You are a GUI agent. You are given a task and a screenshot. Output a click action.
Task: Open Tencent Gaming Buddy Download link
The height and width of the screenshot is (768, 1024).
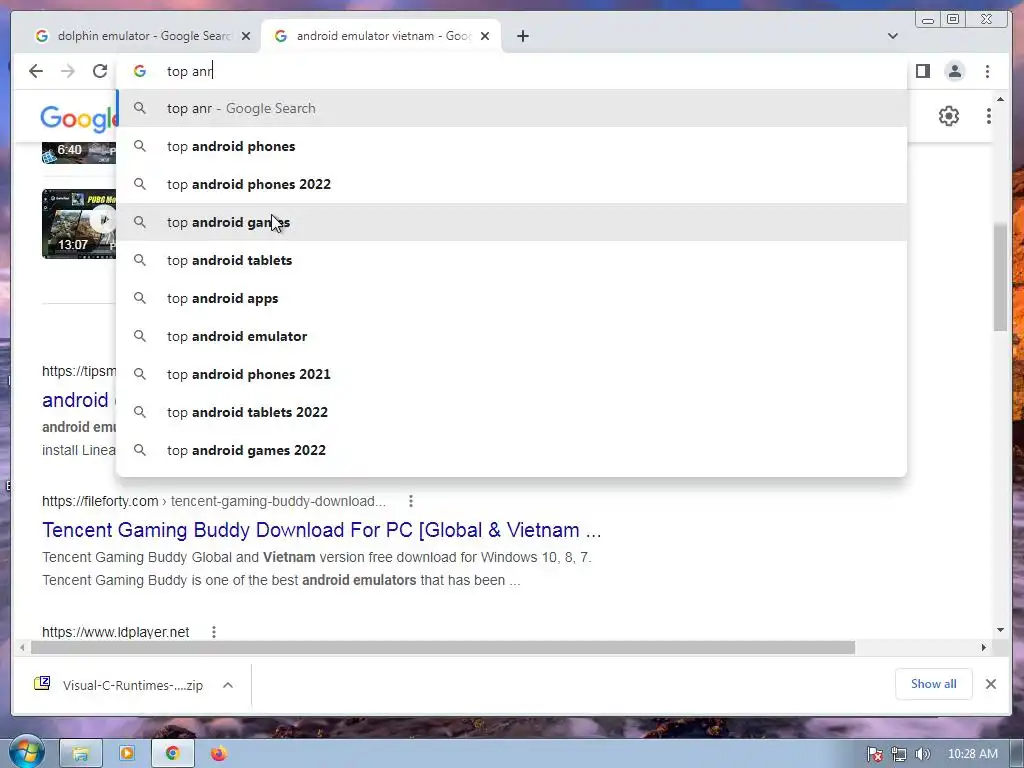click(x=321, y=530)
